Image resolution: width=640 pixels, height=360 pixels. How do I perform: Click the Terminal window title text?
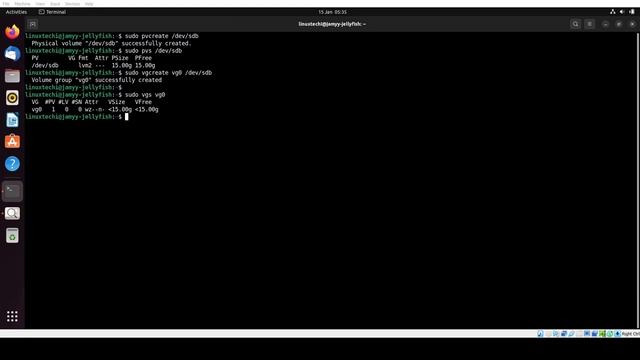tap(332, 24)
